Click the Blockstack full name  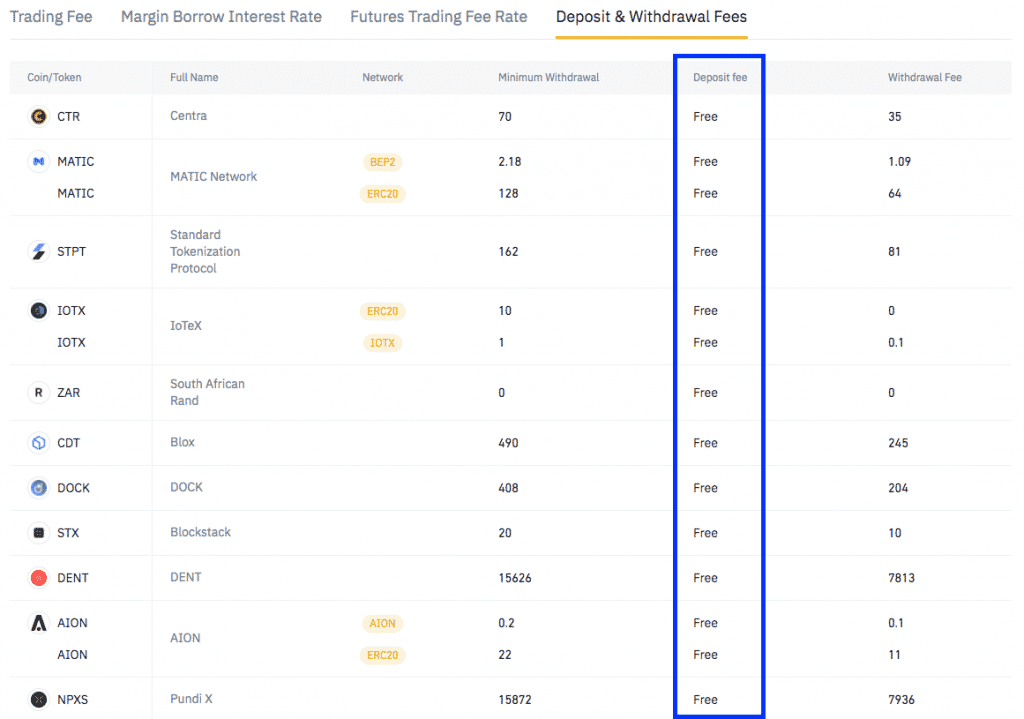(200, 532)
